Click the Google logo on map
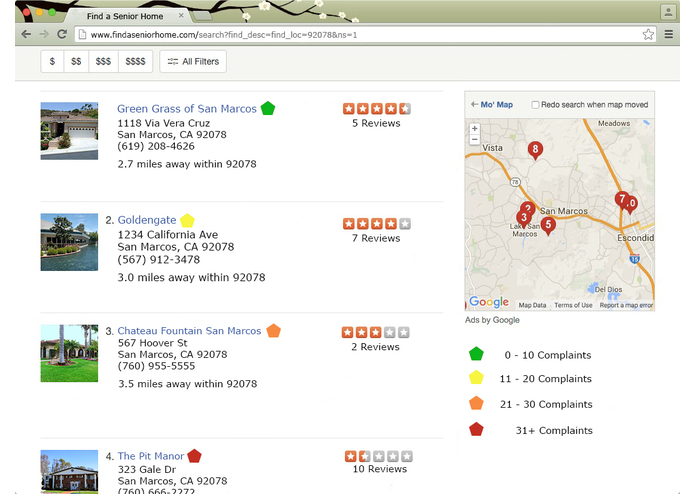Image resolution: width=695 pixels, height=494 pixels. point(489,302)
